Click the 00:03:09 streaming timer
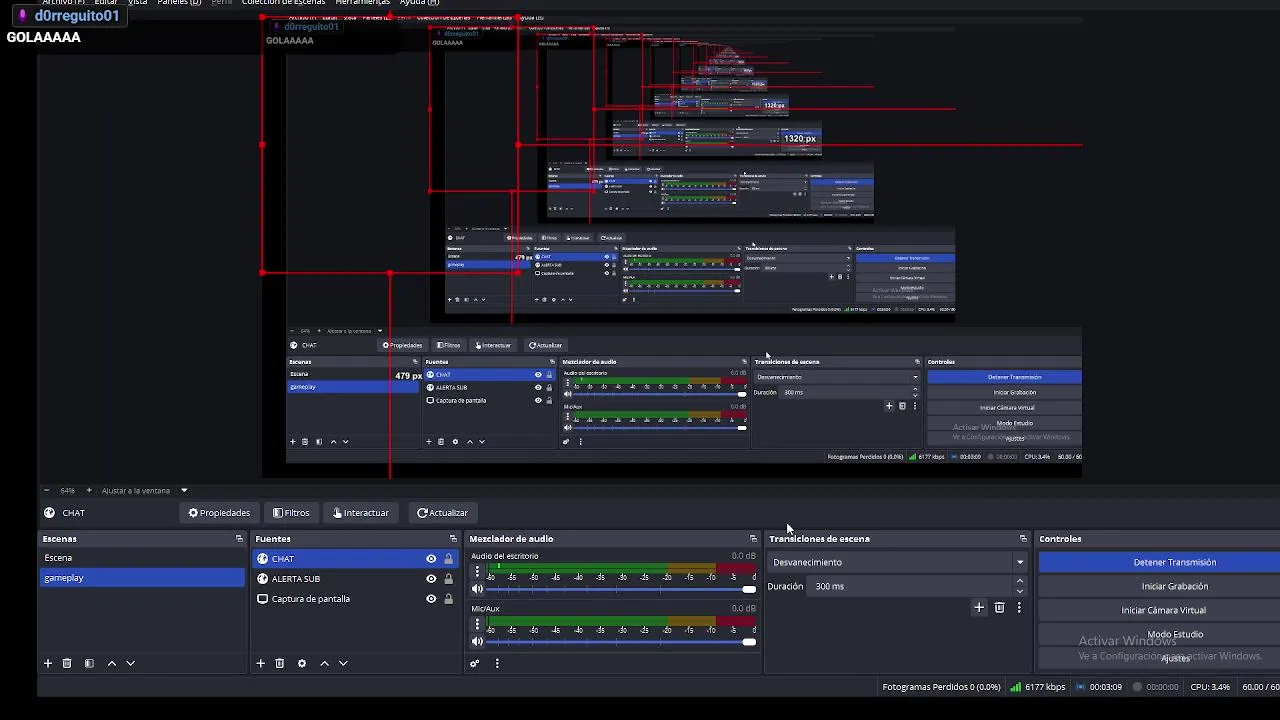1280x720 pixels. tap(1105, 687)
